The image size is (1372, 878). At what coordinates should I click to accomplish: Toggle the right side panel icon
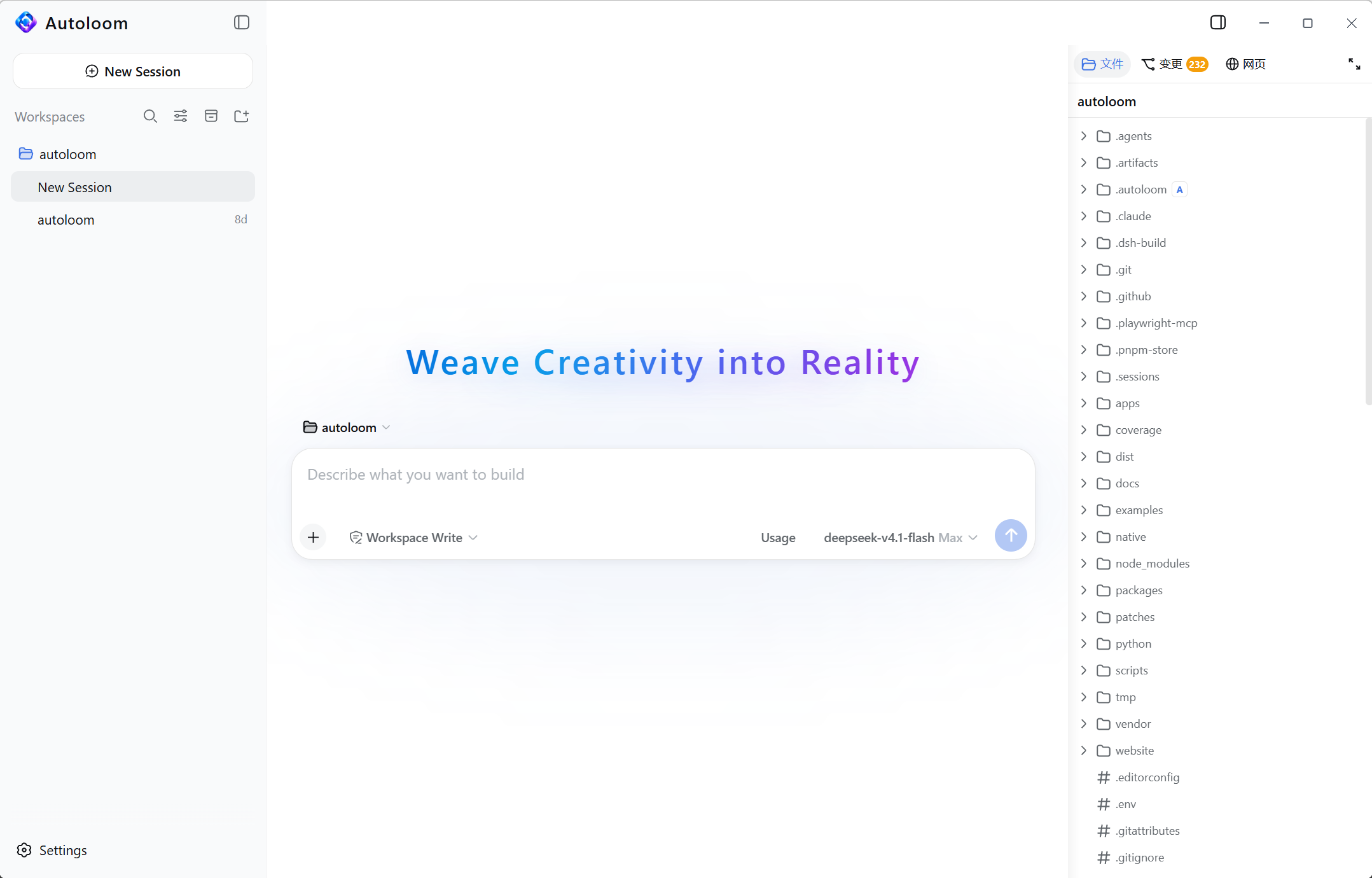pyautogui.click(x=1218, y=23)
